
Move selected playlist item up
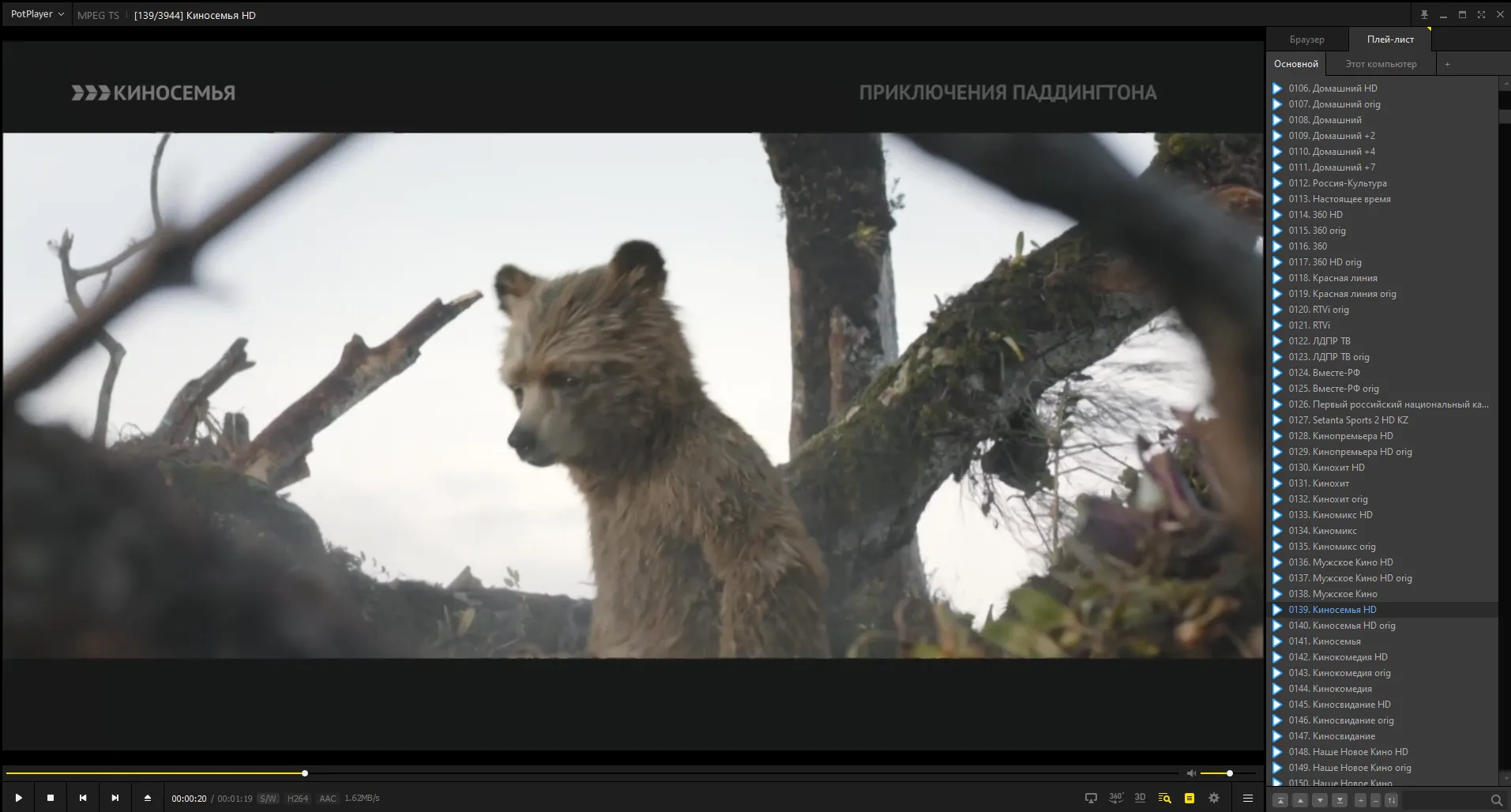click(1300, 800)
